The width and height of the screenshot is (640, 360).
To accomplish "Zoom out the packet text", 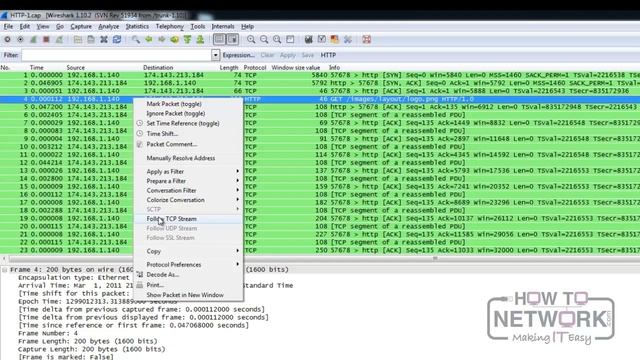I will point(264,40).
